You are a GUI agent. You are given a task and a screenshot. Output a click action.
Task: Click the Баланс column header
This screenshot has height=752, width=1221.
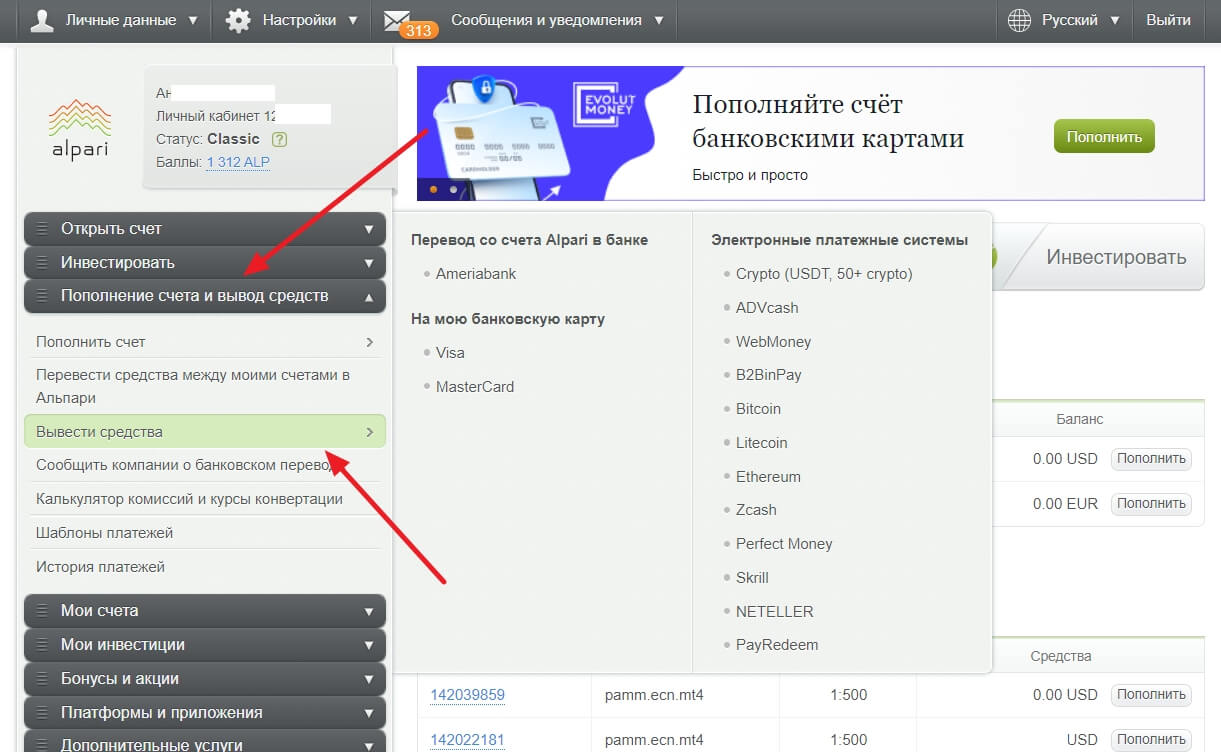(x=1080, y=420)
